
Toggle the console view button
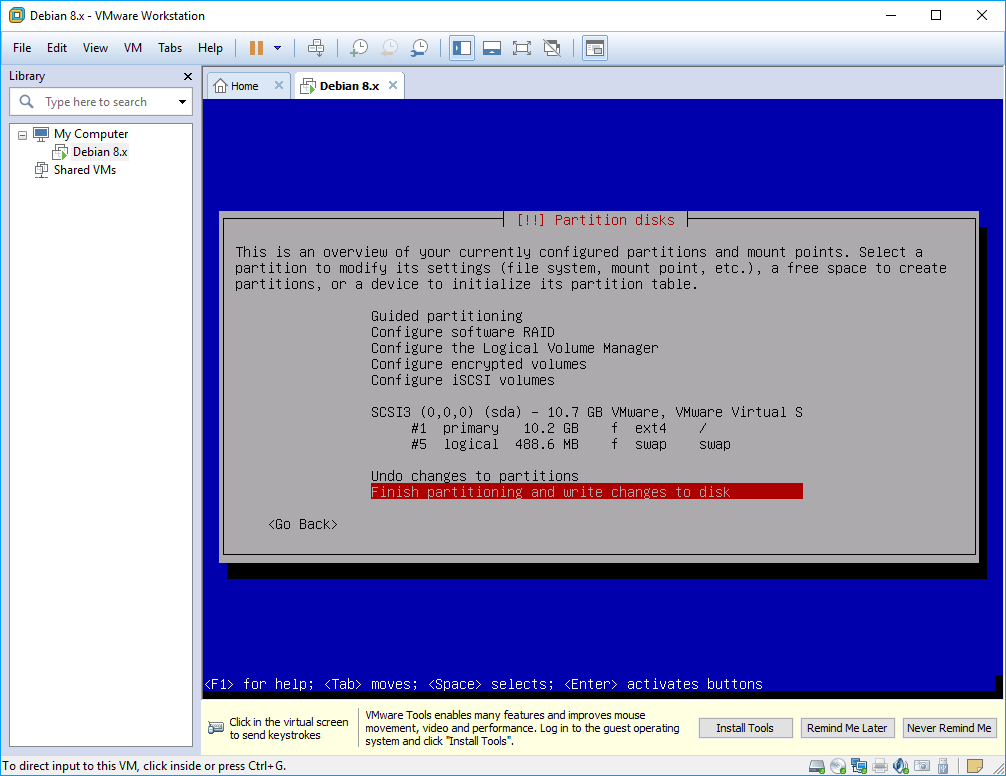click(595, 48)
